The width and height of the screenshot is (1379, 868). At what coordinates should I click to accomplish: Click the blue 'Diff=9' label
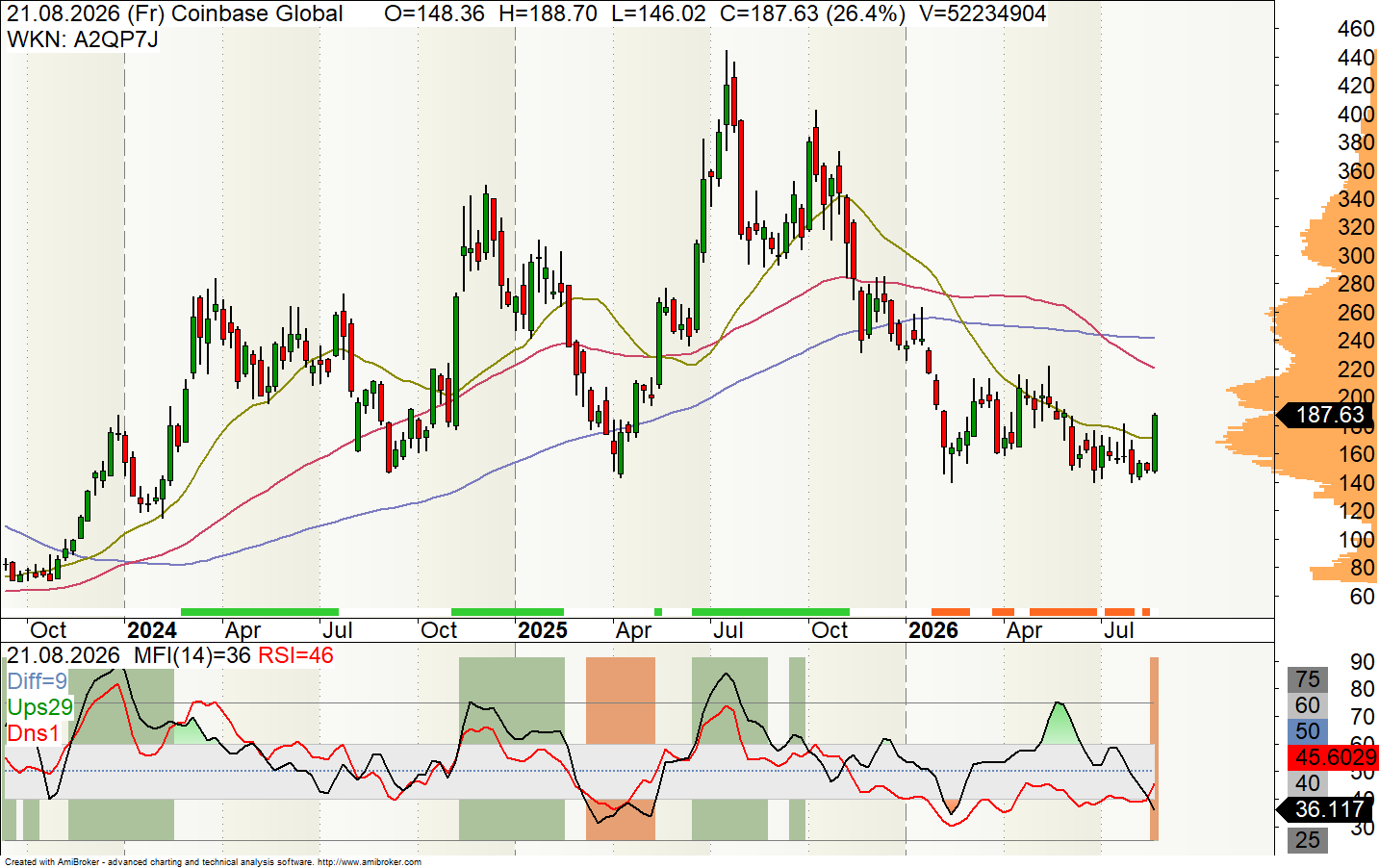38,681
